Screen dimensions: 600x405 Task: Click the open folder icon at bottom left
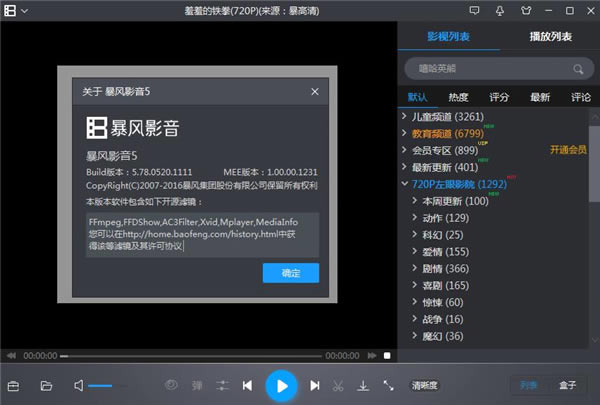pyautogui.click(x=46, y=385)
